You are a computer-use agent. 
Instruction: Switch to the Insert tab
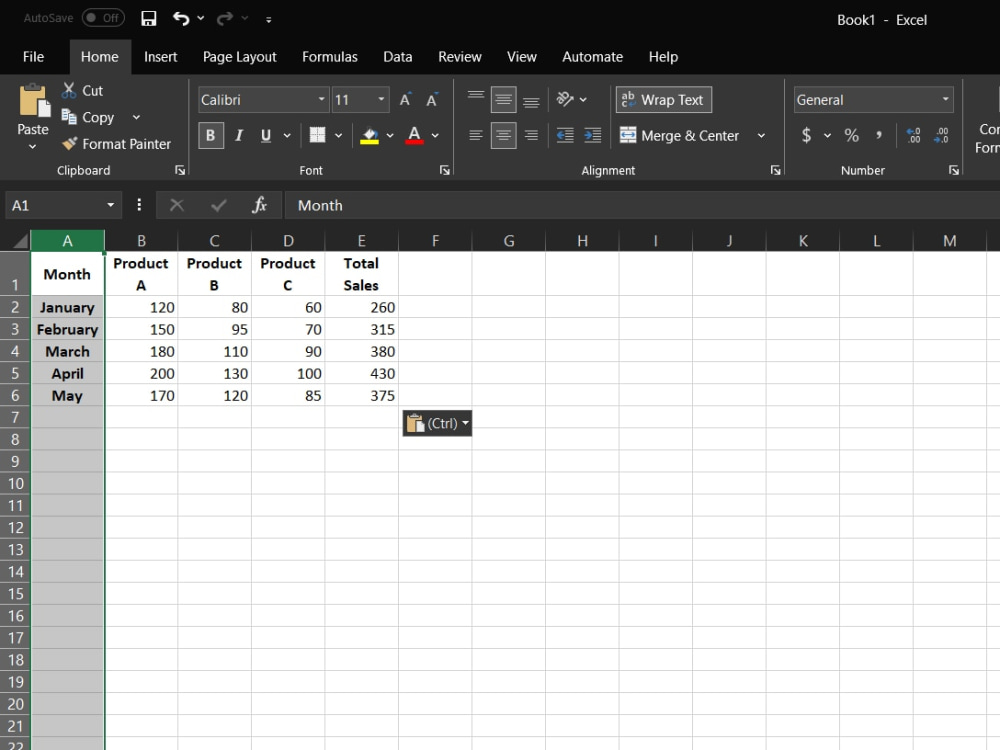[x=160, y=57]
